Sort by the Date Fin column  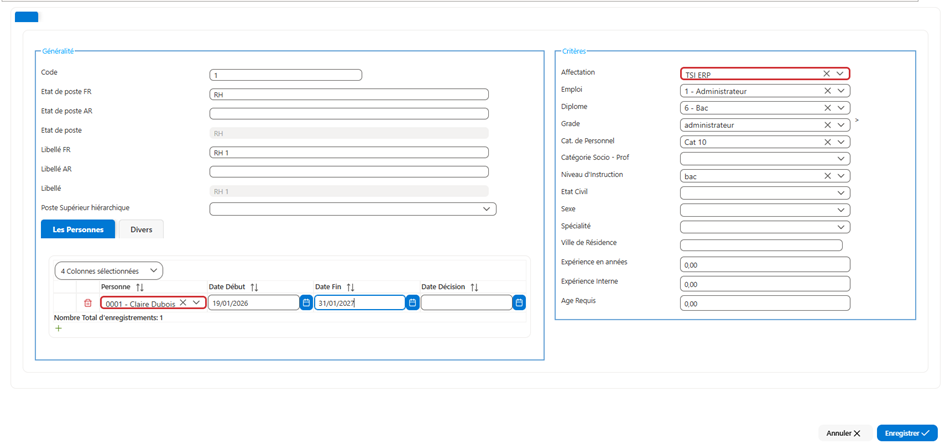tap(350, 287)
